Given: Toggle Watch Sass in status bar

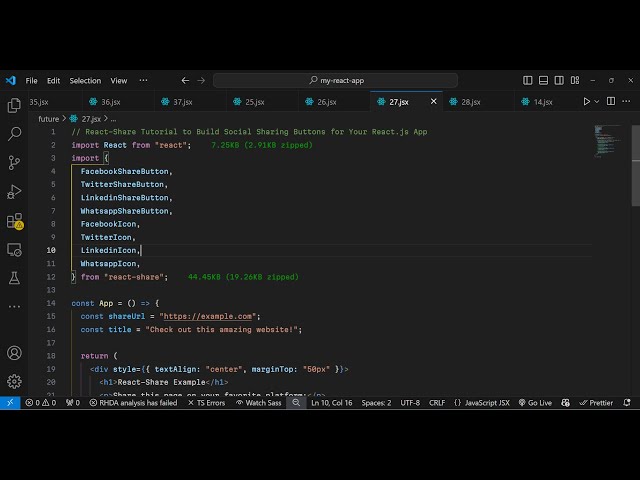Looking at the screenshot, I should [x=258, y=403].
